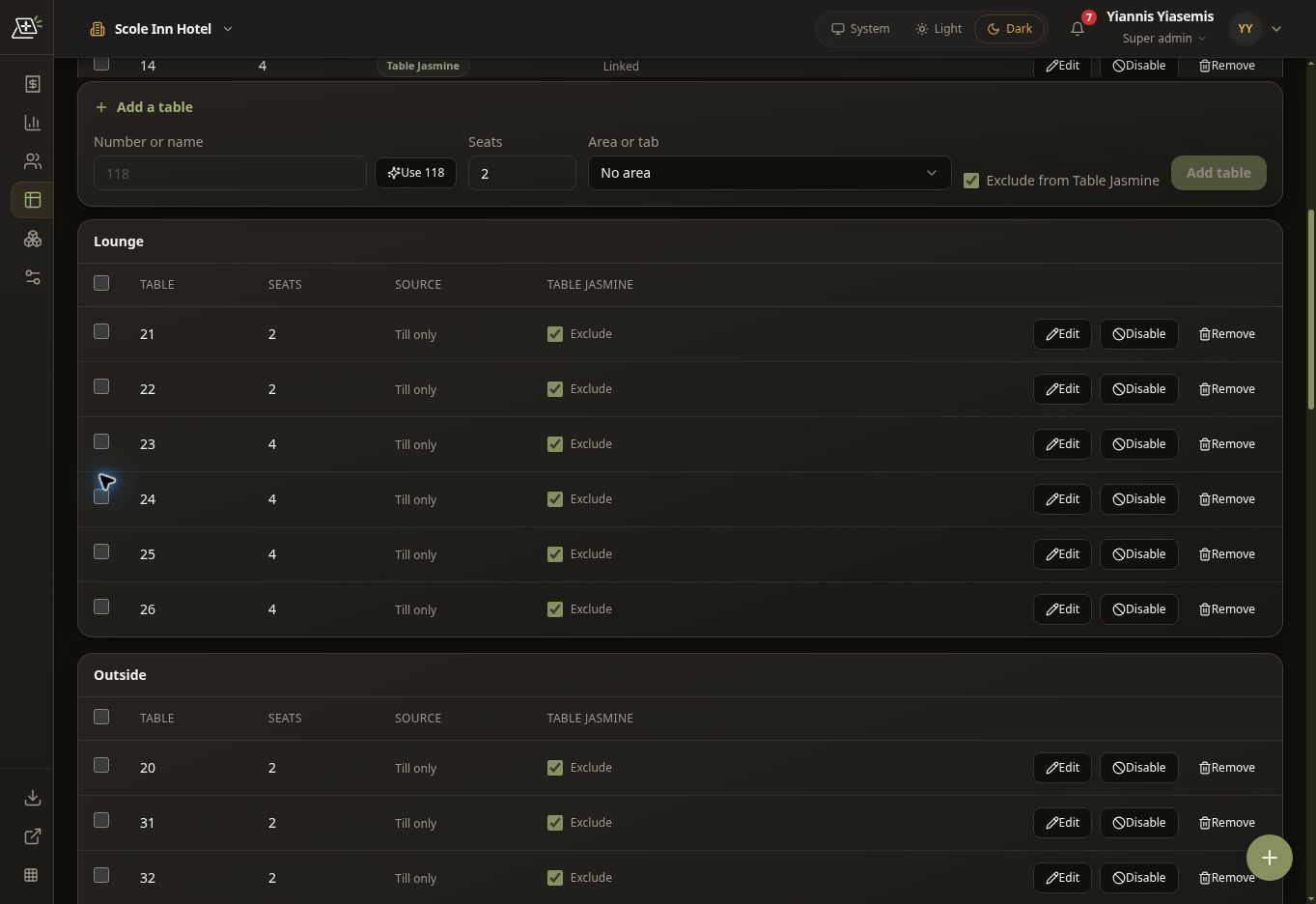Viewport: 1316px width, 904px height.
Task: Edit table 20 in Outside
Action: tap(1062, 768)
